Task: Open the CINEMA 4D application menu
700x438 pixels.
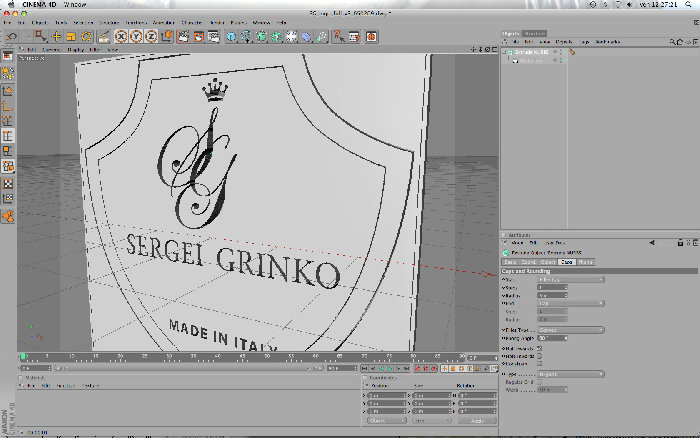Action: [x=39, y=4]
